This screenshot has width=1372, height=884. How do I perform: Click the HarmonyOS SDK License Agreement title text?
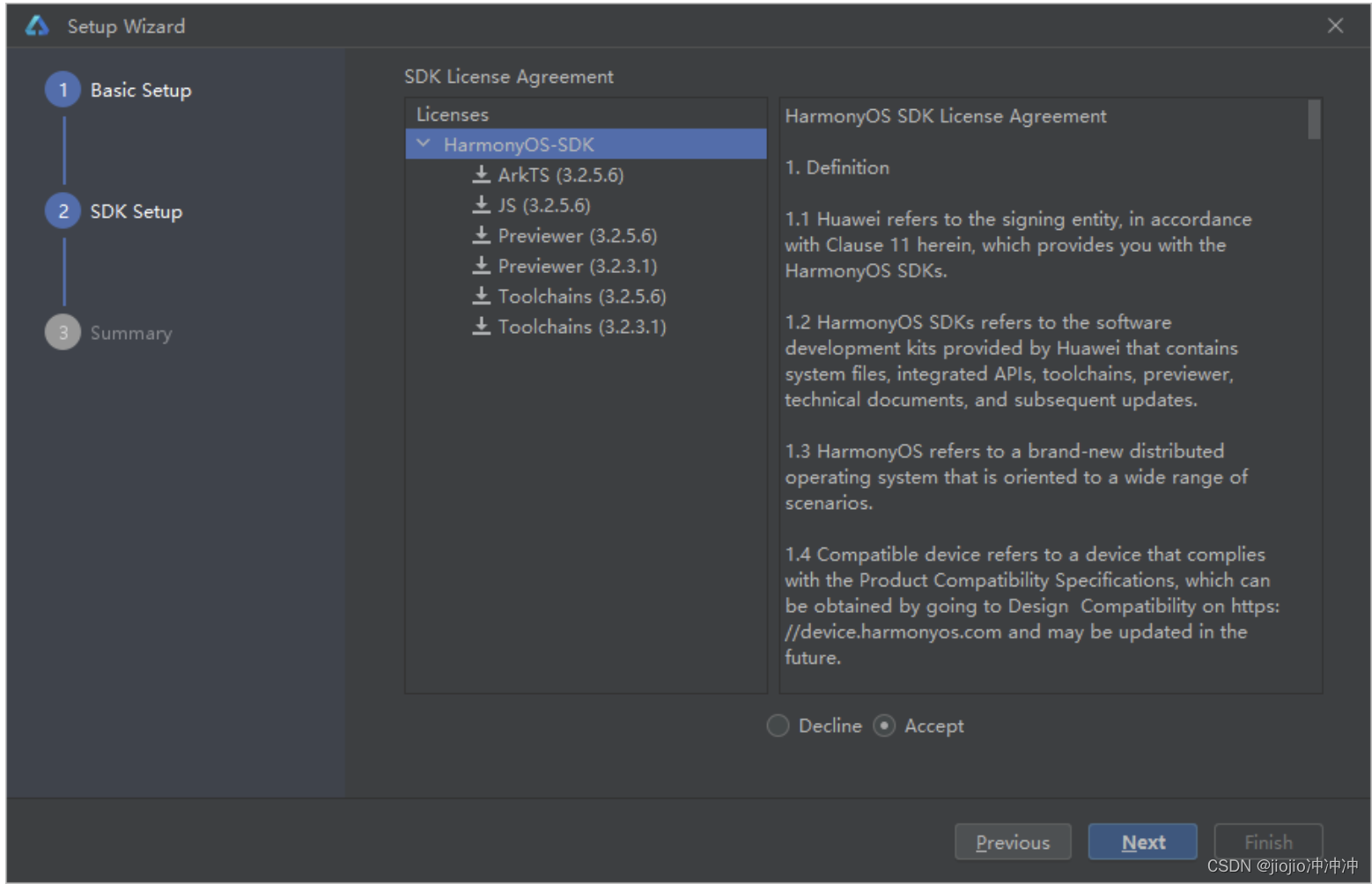click(x=946, y=116)
